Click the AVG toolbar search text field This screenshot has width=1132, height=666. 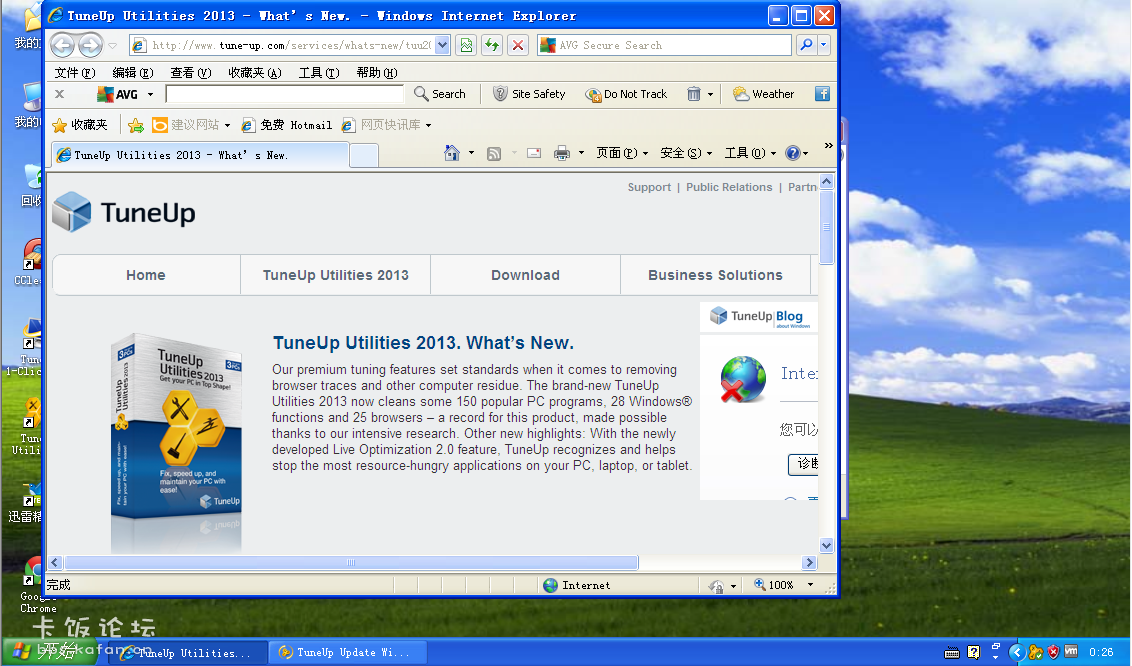pyautogui.click(x=284, y=95)
